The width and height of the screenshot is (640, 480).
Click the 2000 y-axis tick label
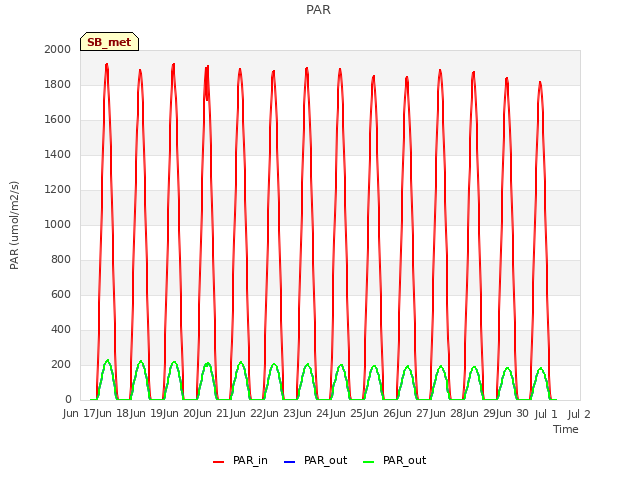tap(58, 49)
